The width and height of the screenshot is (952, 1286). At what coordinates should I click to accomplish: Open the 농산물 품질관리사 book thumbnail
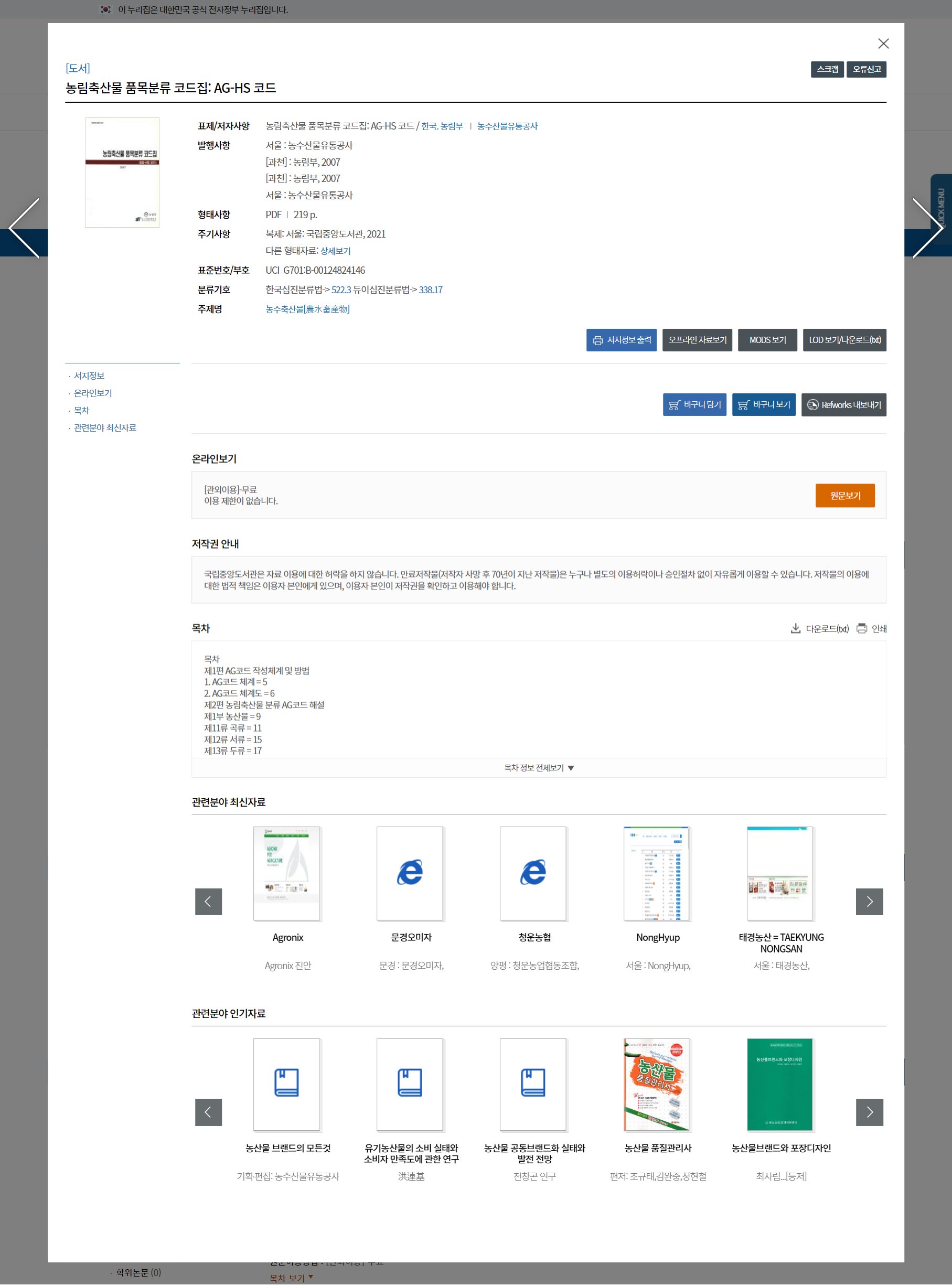pyautogui.click(x=657, y=1085)
